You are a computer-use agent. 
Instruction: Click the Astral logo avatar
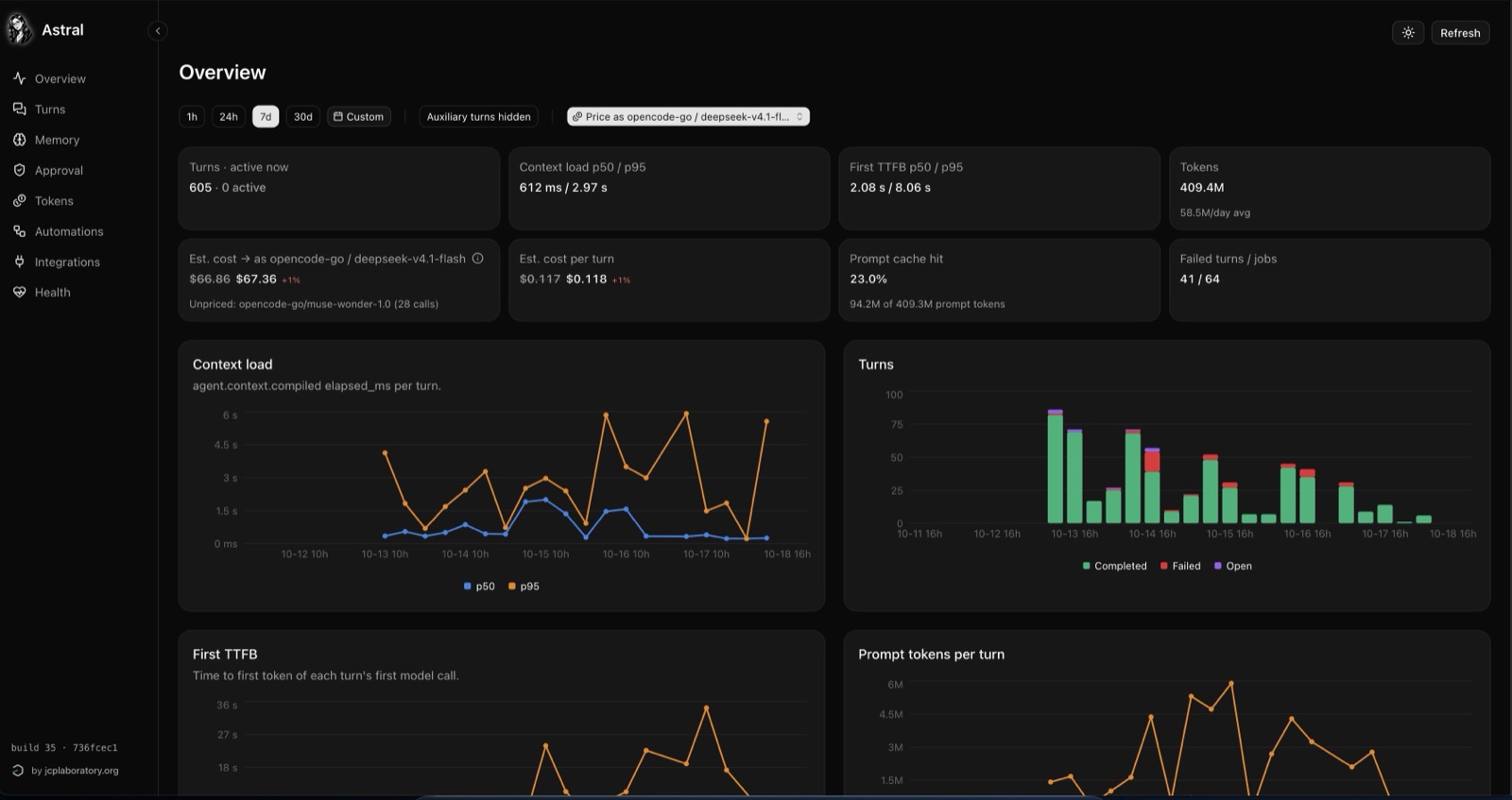click(x=19, y=29)
